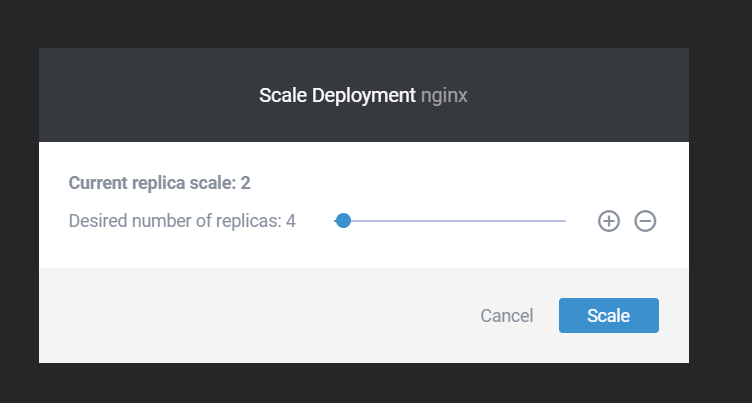Click the number 2 in current scale
This screenshot has width=752, height=403.
point(245,183)
